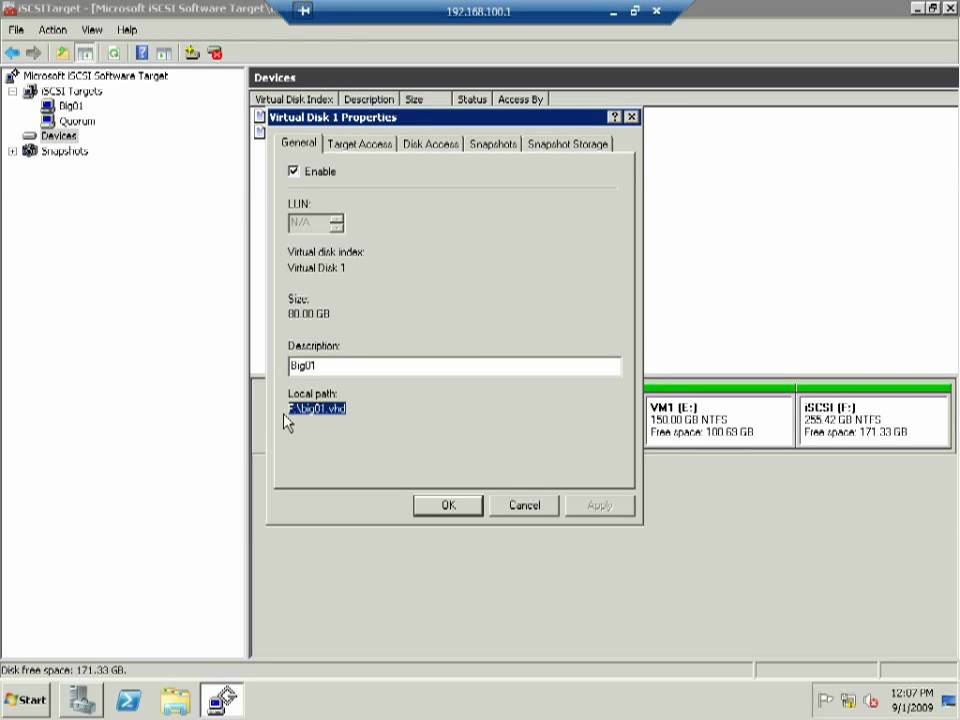Confirm the dialog with OK

click(x=448, y=505)
